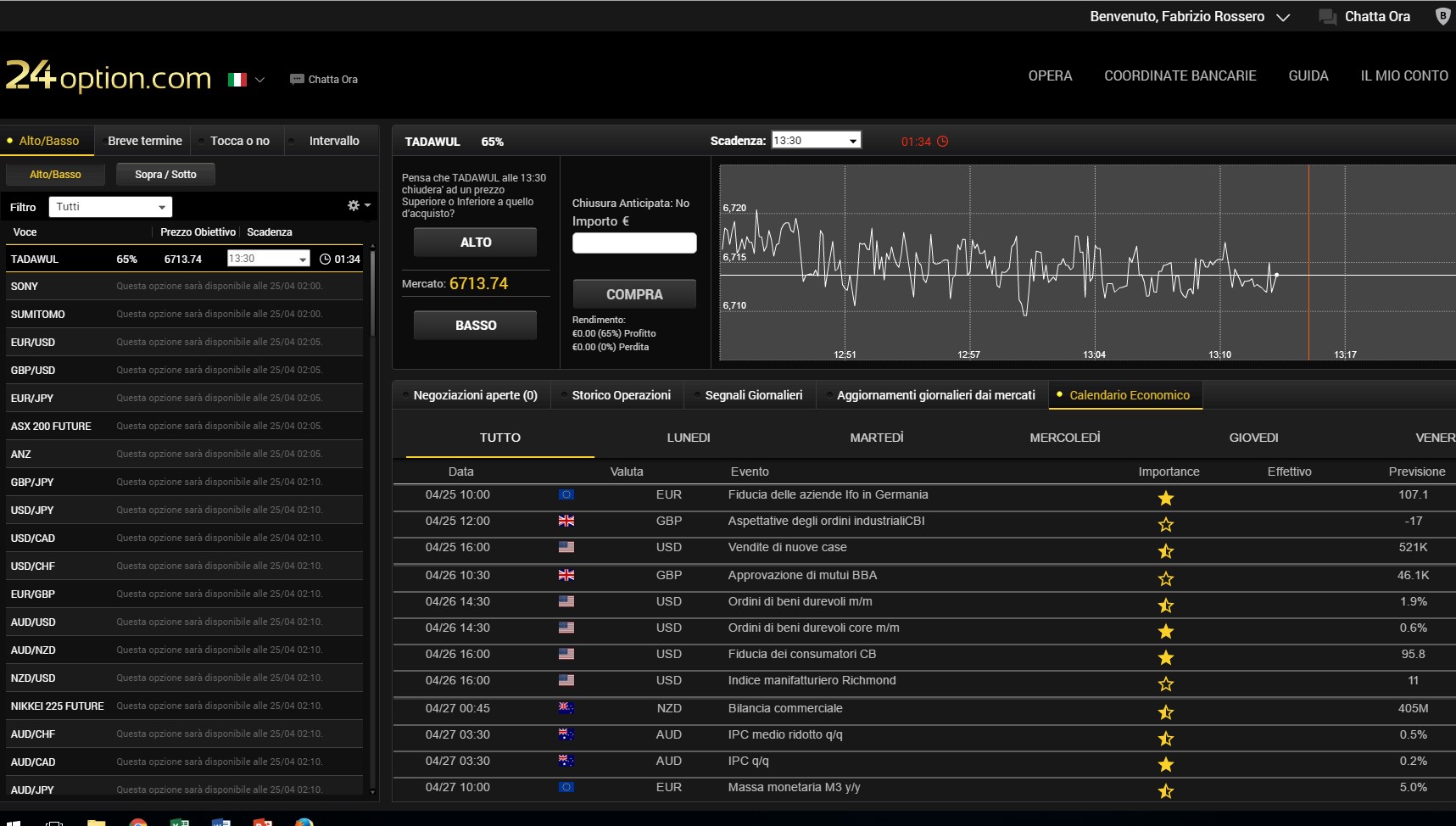Image resolution: width=1456 pixels, height=826 pixels.
Task: Click the 24option.com logo
Action: [109, 76]
